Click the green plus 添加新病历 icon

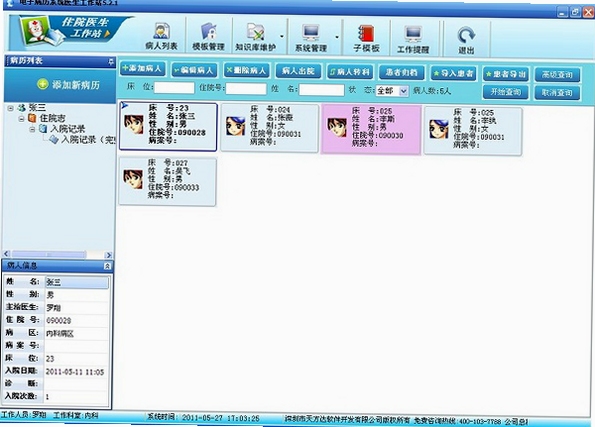pos(43,84)
